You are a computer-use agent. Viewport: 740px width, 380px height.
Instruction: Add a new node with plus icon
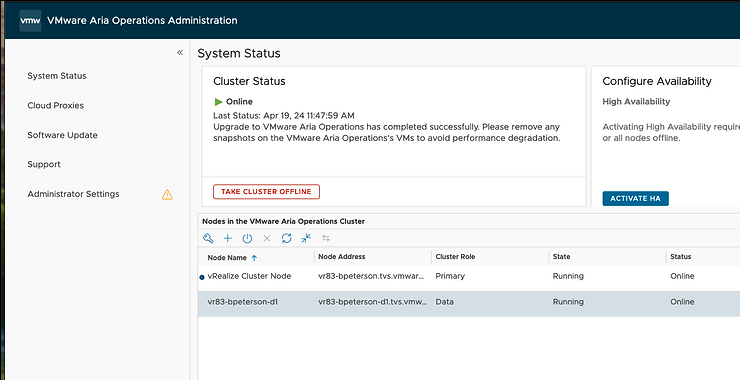click(x=227, y=238)
